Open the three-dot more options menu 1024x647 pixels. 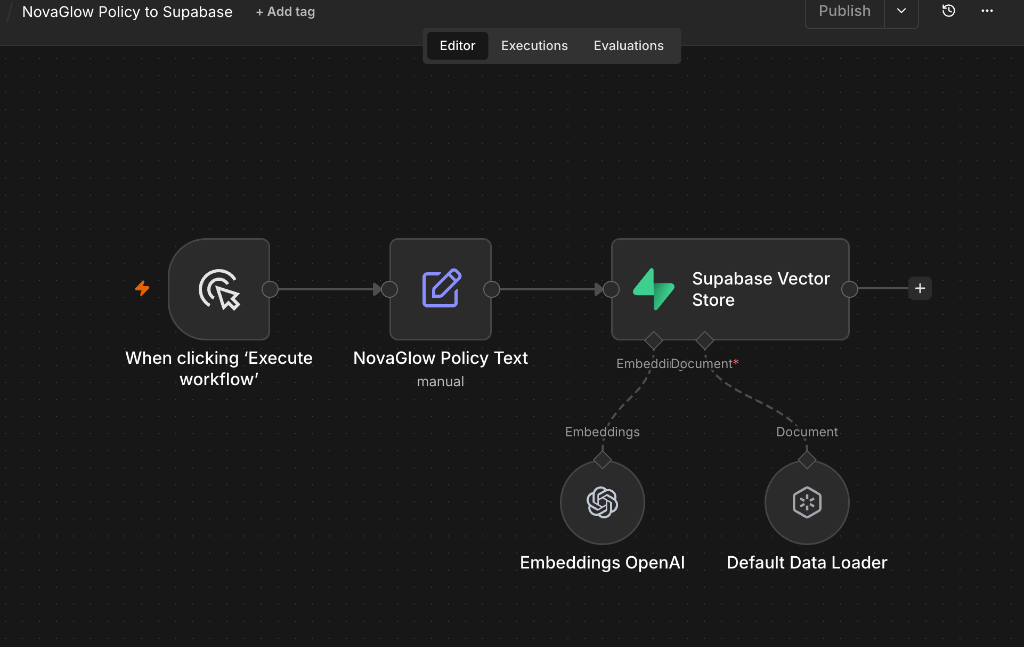(x=987, y=11)
